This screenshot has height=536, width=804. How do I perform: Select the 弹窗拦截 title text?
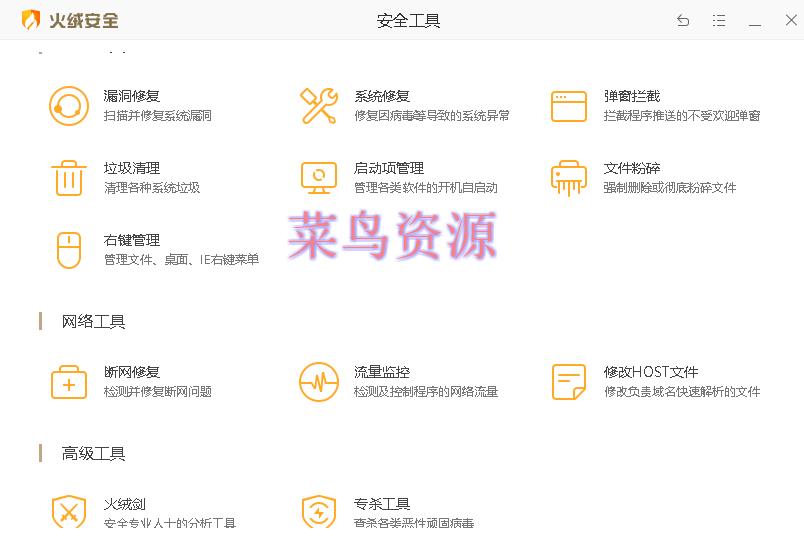click(x=632, y=96)
